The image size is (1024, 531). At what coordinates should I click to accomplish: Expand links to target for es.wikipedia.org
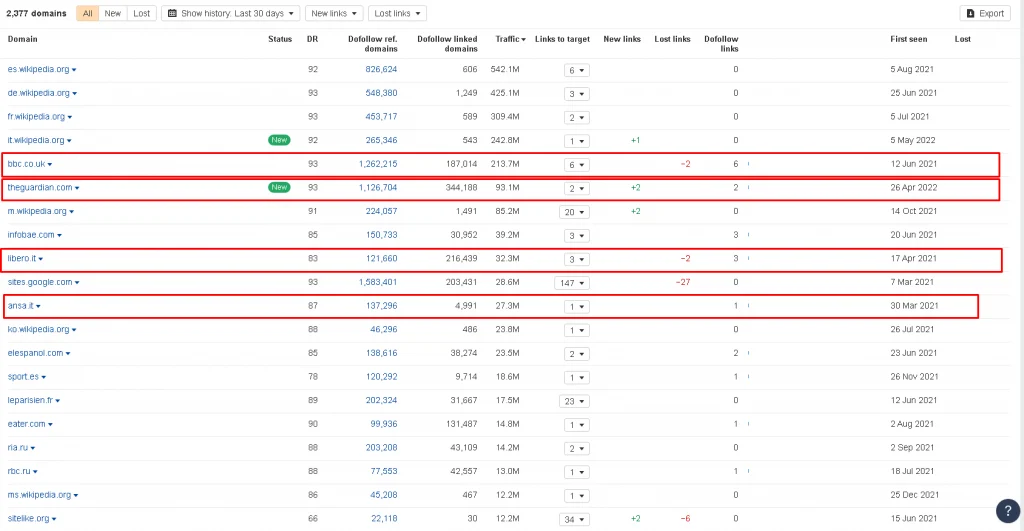tap(576, 70)
